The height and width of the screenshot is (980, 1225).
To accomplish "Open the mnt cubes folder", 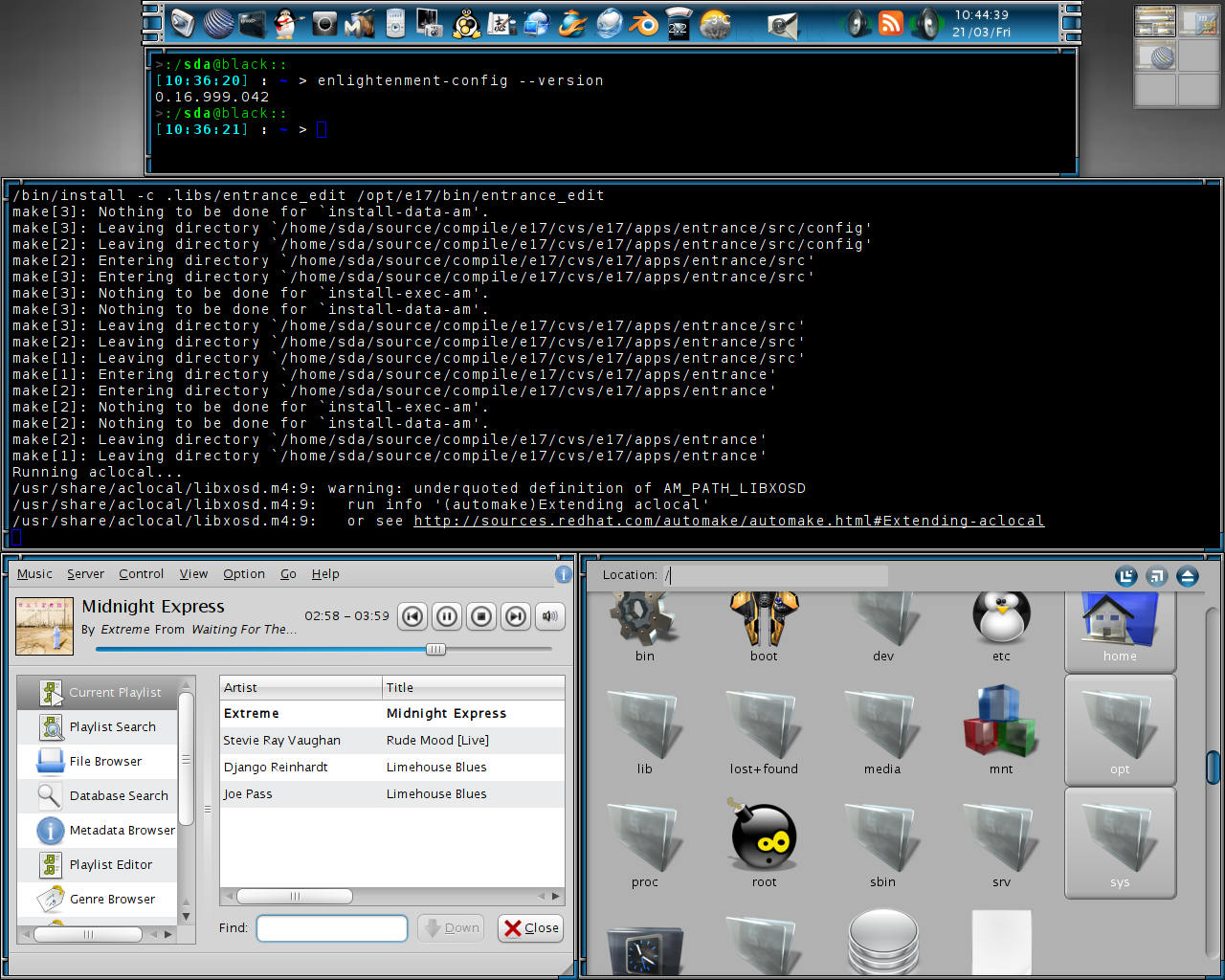I will click(1001, 729).
